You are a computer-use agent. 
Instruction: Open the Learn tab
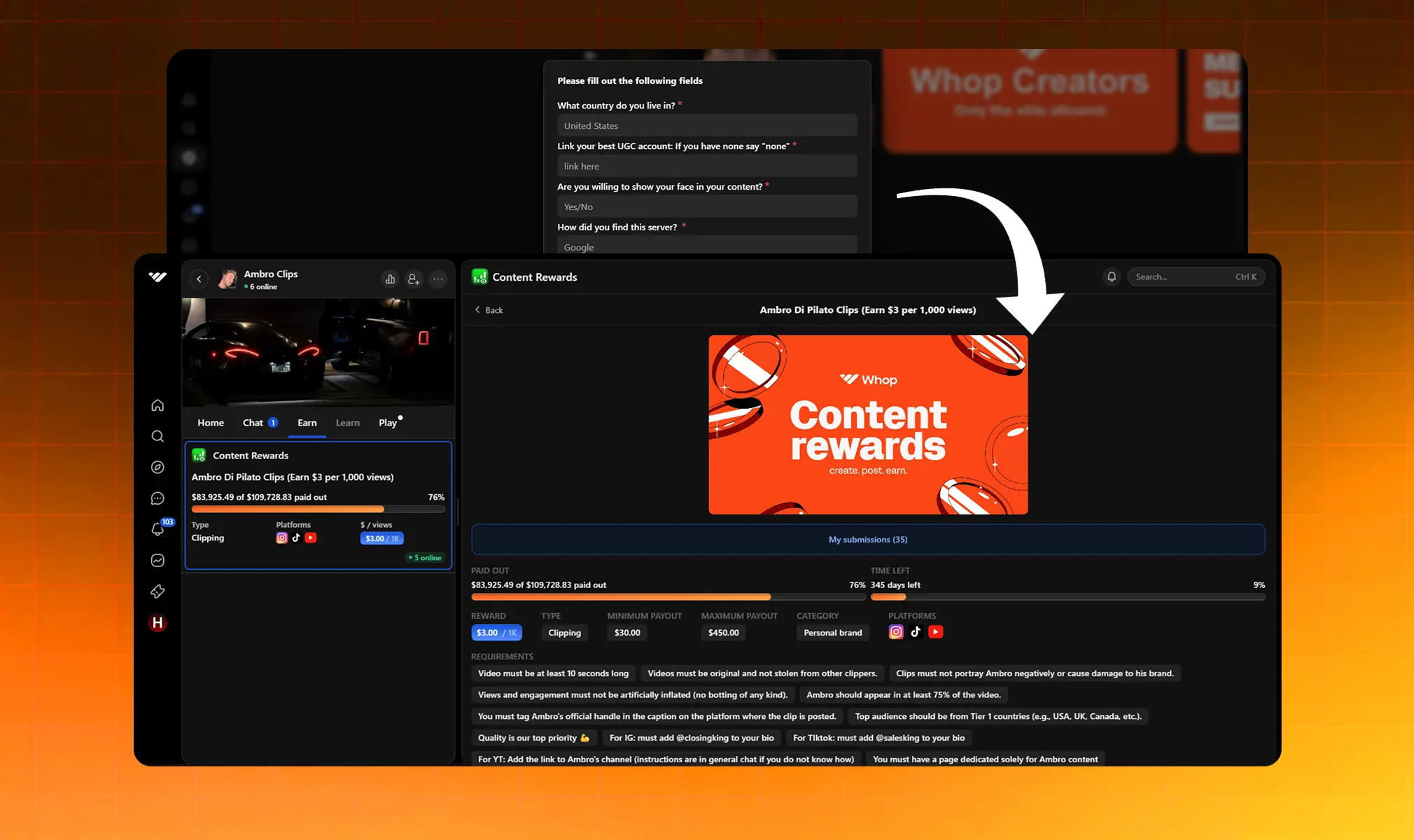pyautogui.click(x=347, y=423)
